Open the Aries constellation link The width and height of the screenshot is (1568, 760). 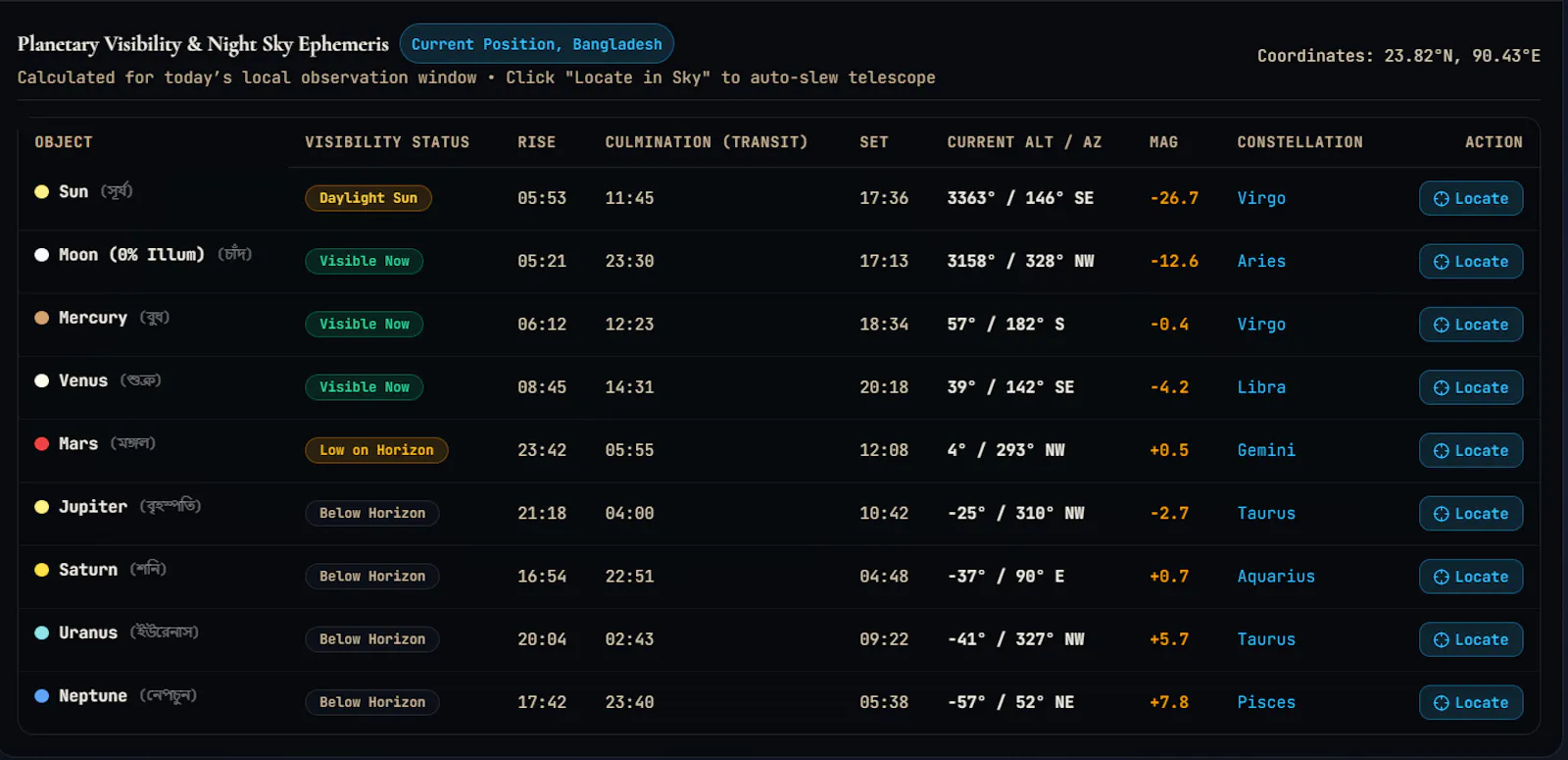pyautogui.click(x=1261, y=261)
